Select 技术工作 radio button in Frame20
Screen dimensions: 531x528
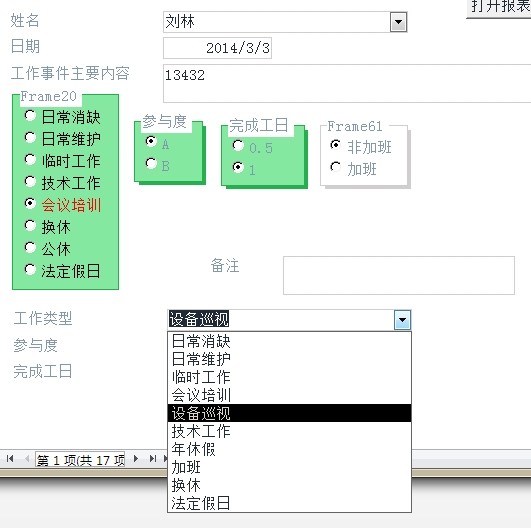[30, 182]
